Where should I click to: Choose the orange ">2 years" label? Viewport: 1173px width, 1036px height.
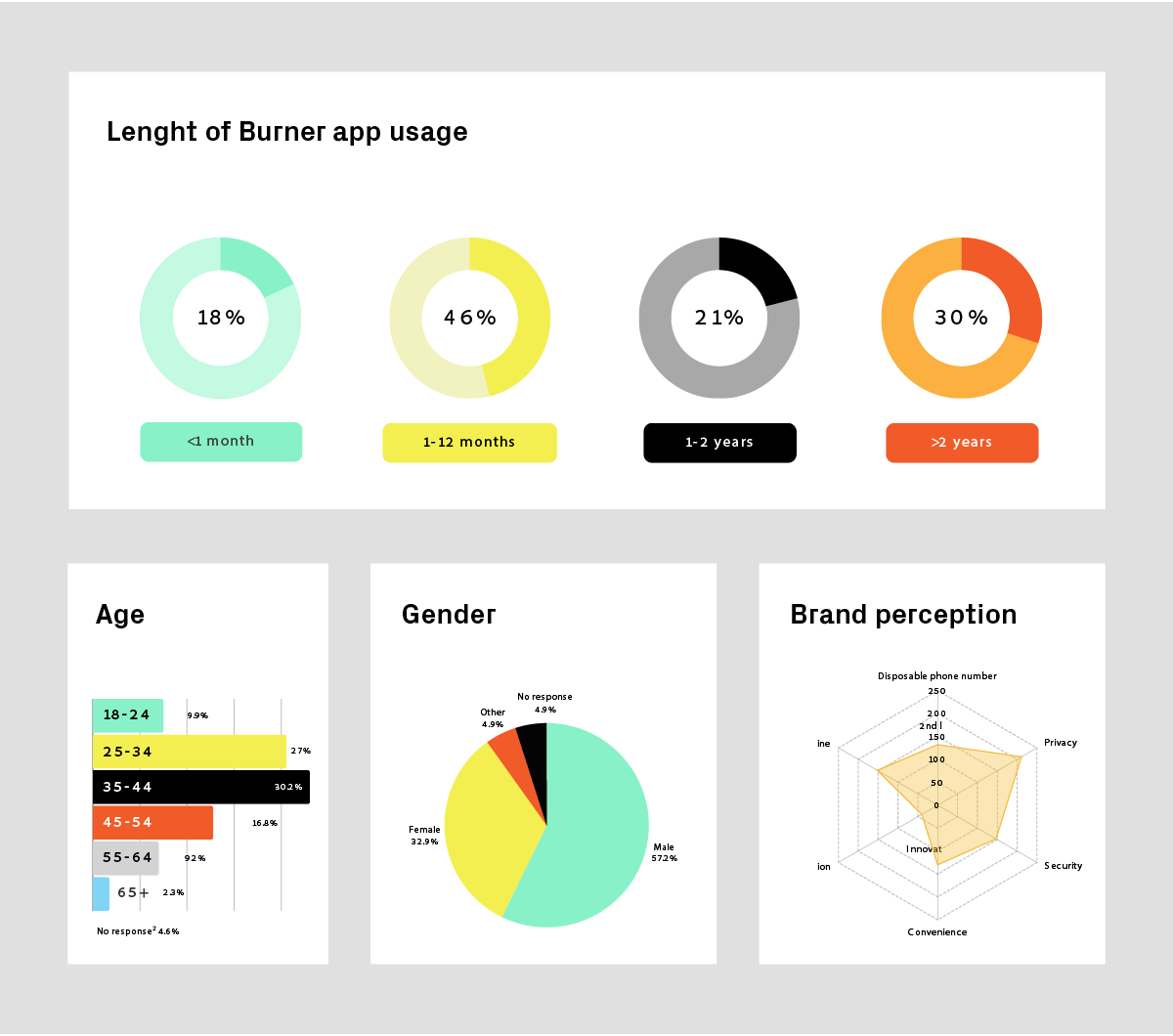(962, 443)
